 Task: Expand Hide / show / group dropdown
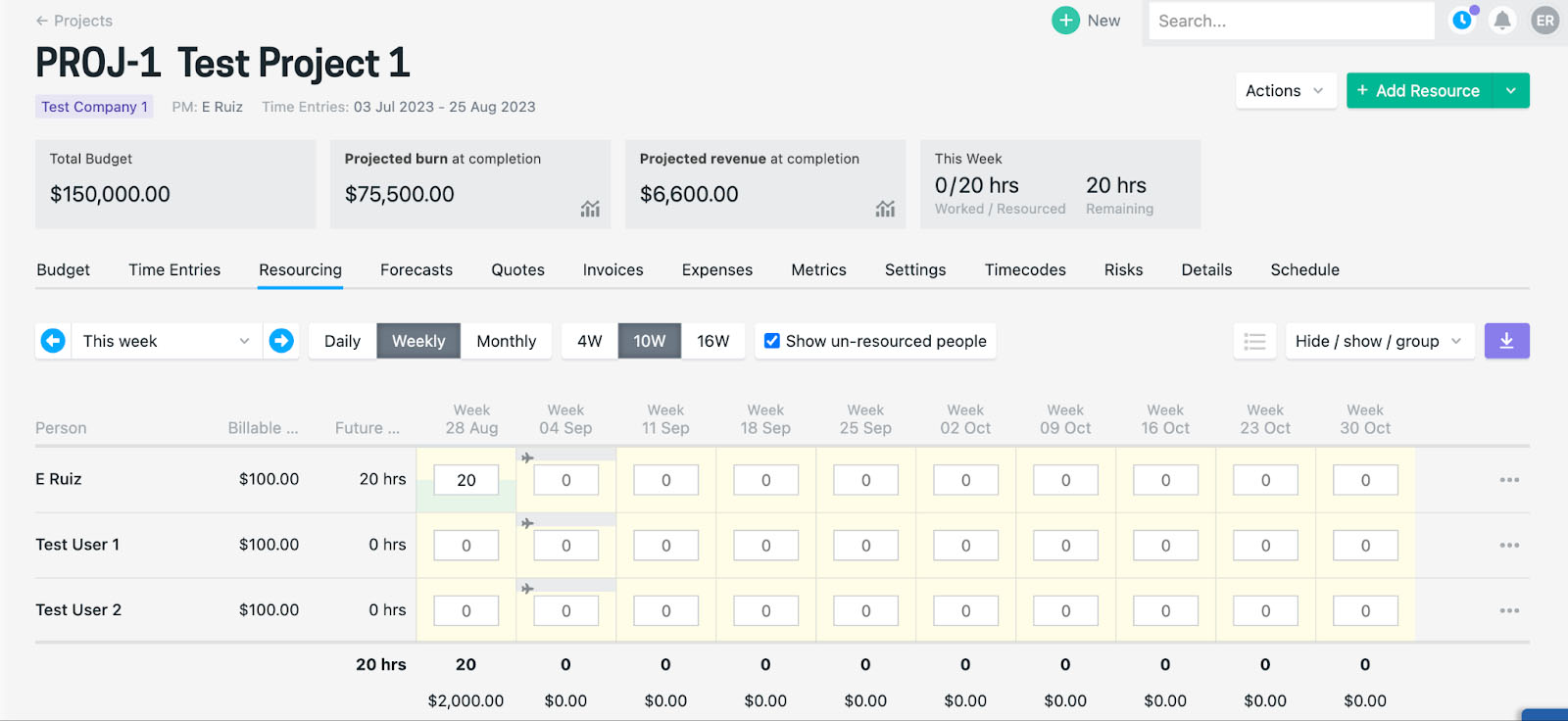point(1378,341)
